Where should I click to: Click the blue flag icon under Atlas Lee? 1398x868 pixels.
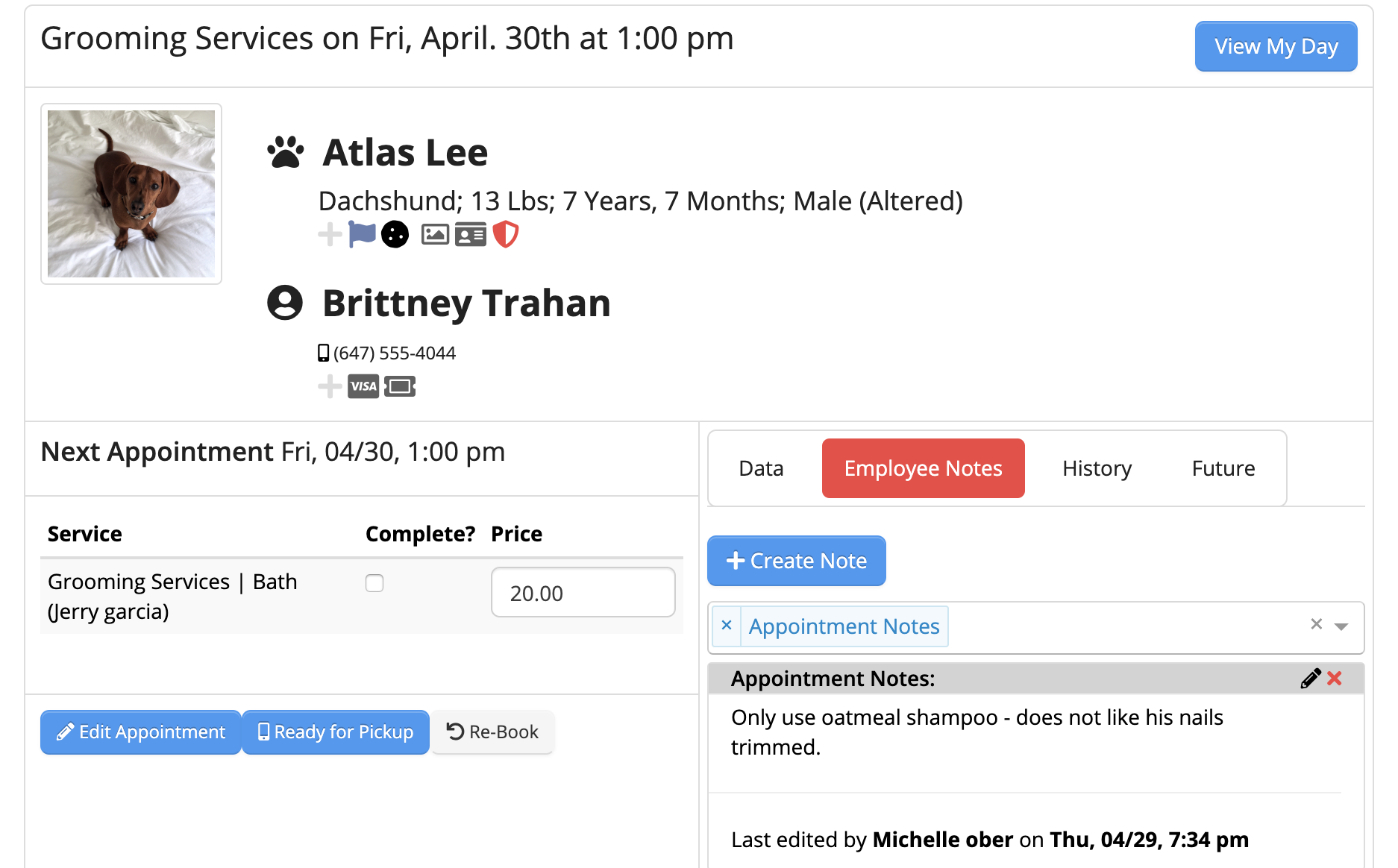click(362, 234)
